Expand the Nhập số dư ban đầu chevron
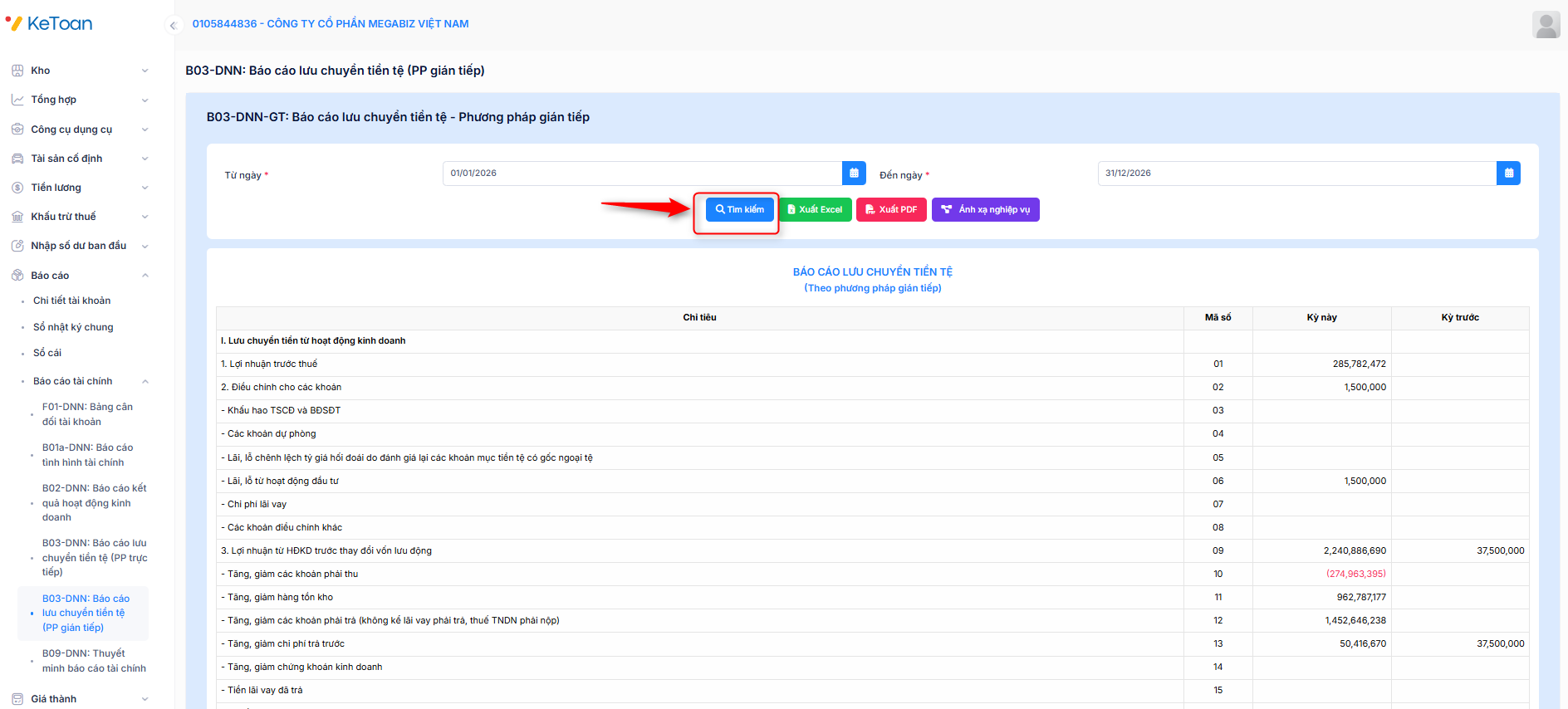 point(145,246)
